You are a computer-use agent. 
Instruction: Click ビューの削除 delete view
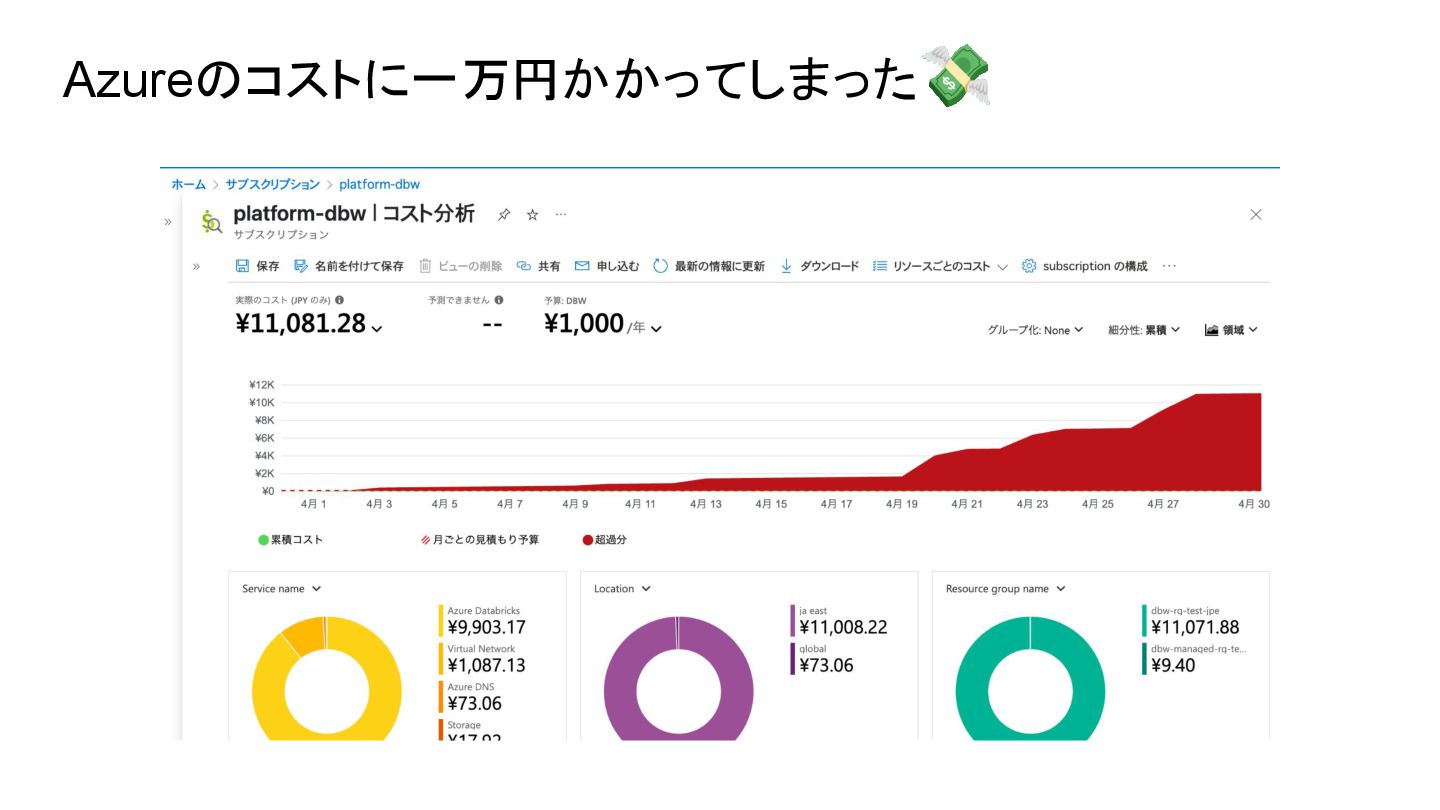(x=461, y=266)
